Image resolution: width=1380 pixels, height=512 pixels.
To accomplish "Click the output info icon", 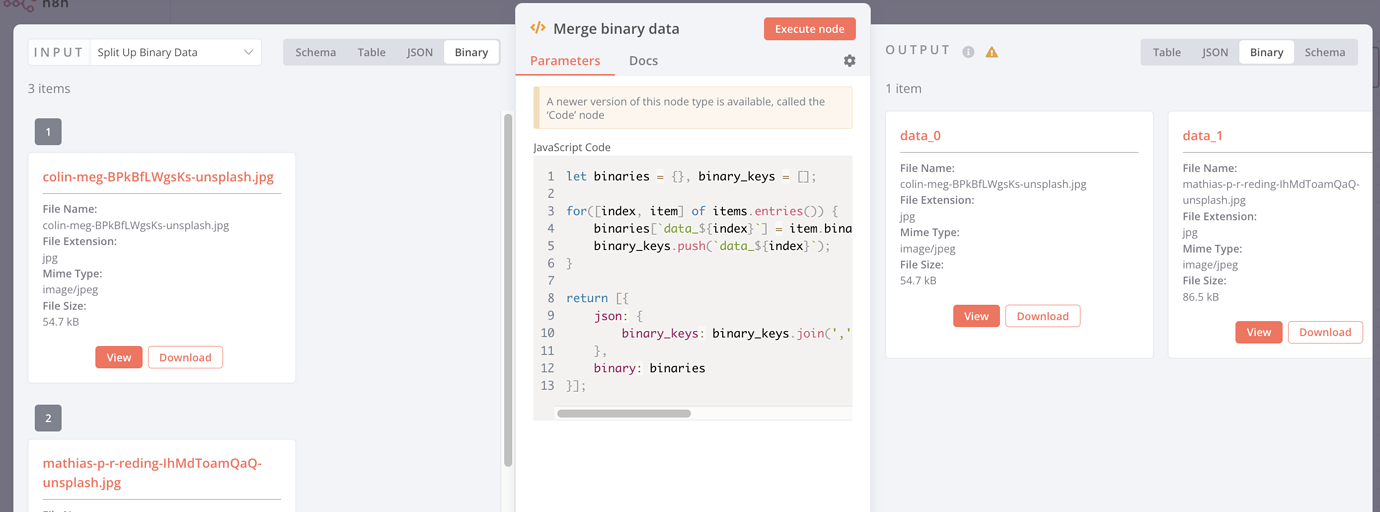I will (x=968, y=52).
